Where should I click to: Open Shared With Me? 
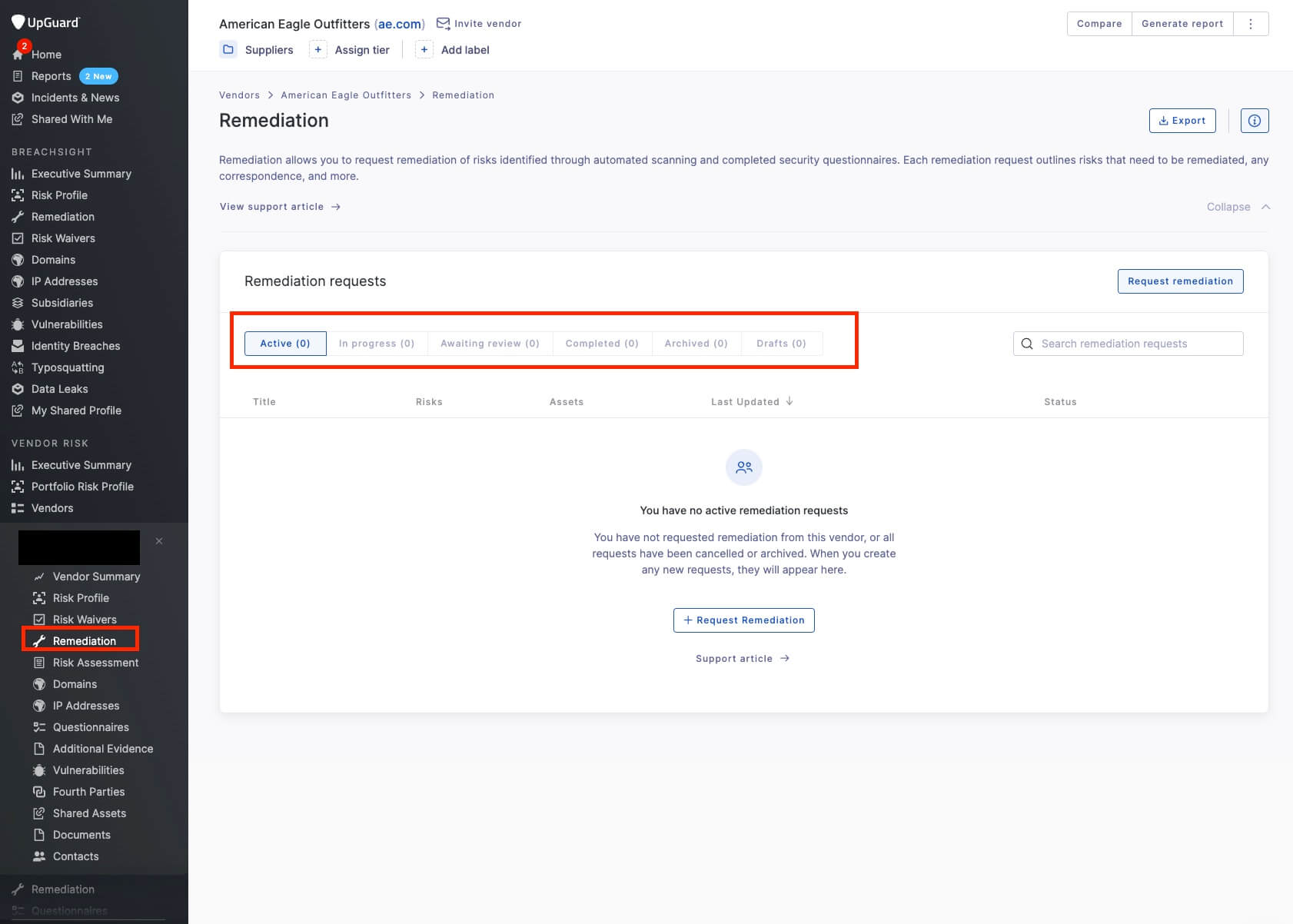pyautogui.click(x=71, y=119)
